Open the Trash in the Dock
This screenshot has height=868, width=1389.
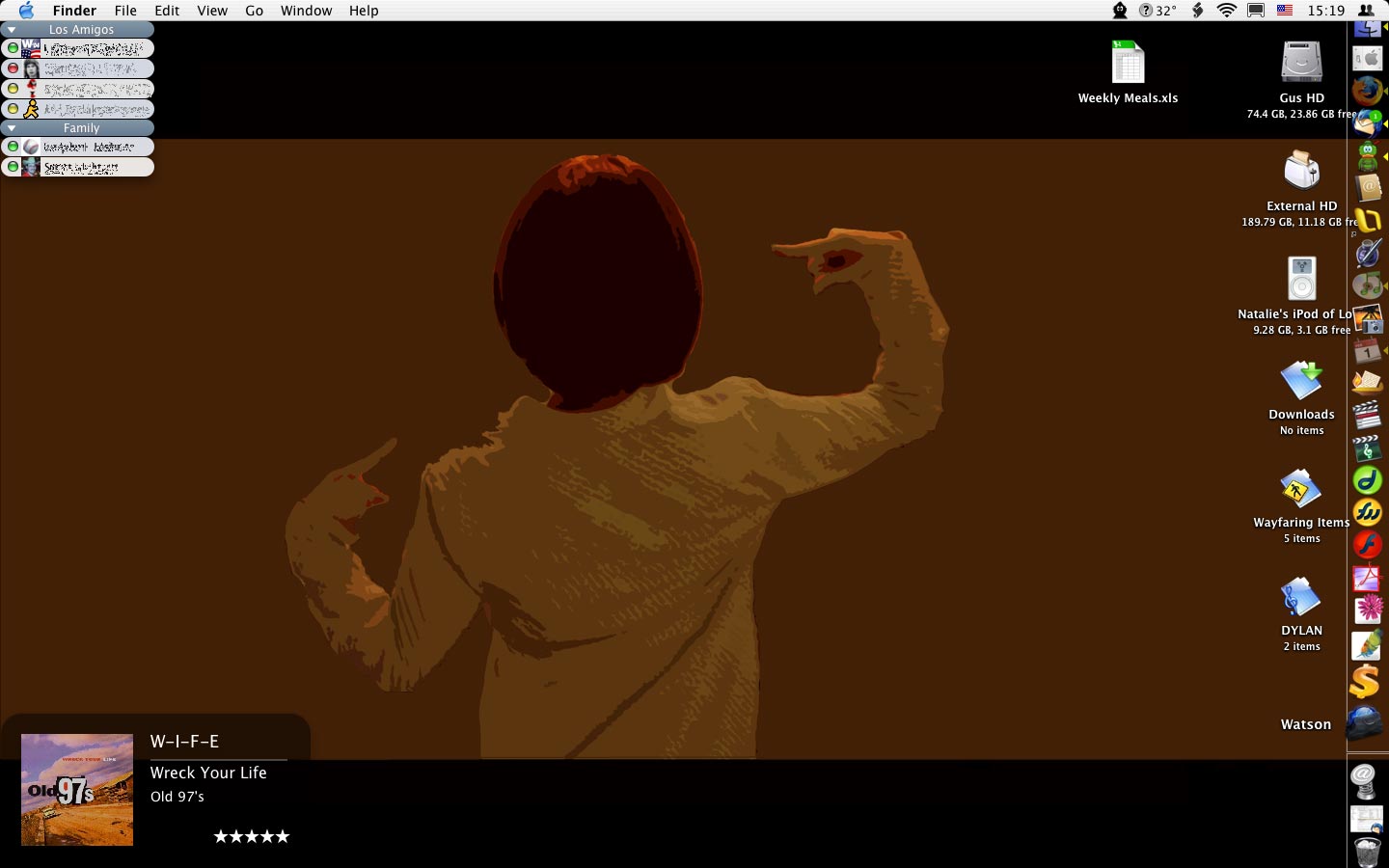coord(1368,853)
